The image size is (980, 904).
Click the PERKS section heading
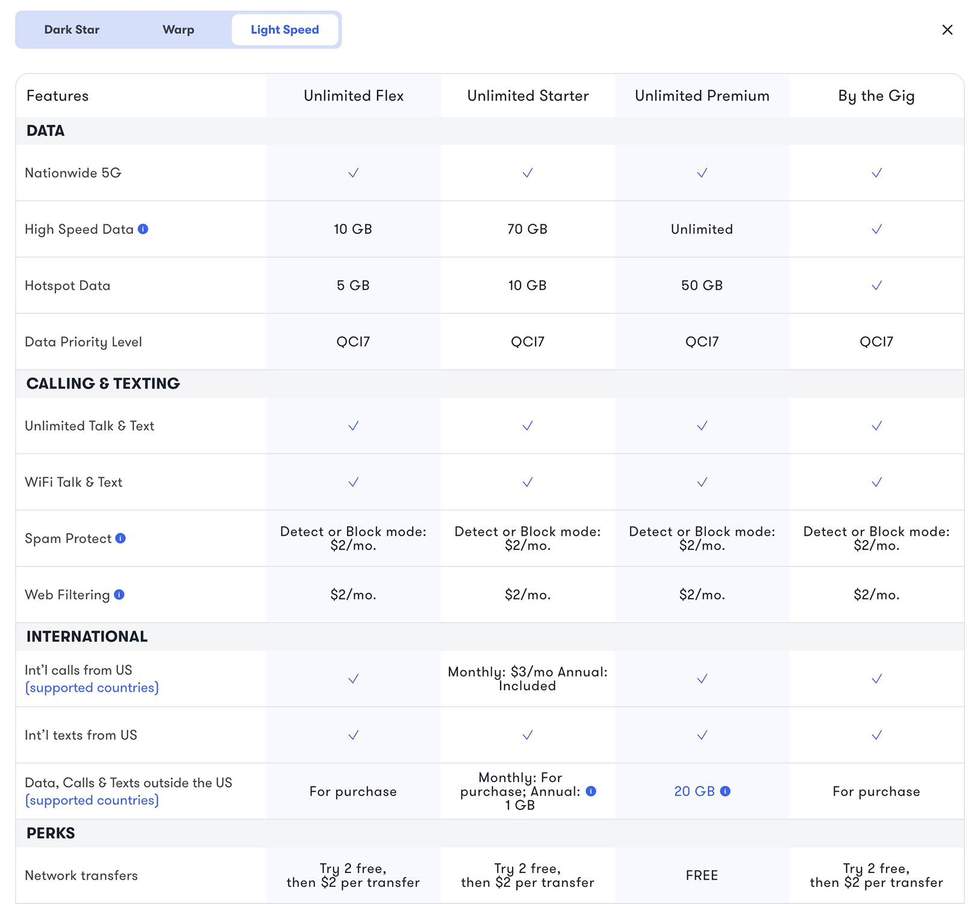click(x=51, y=833)
